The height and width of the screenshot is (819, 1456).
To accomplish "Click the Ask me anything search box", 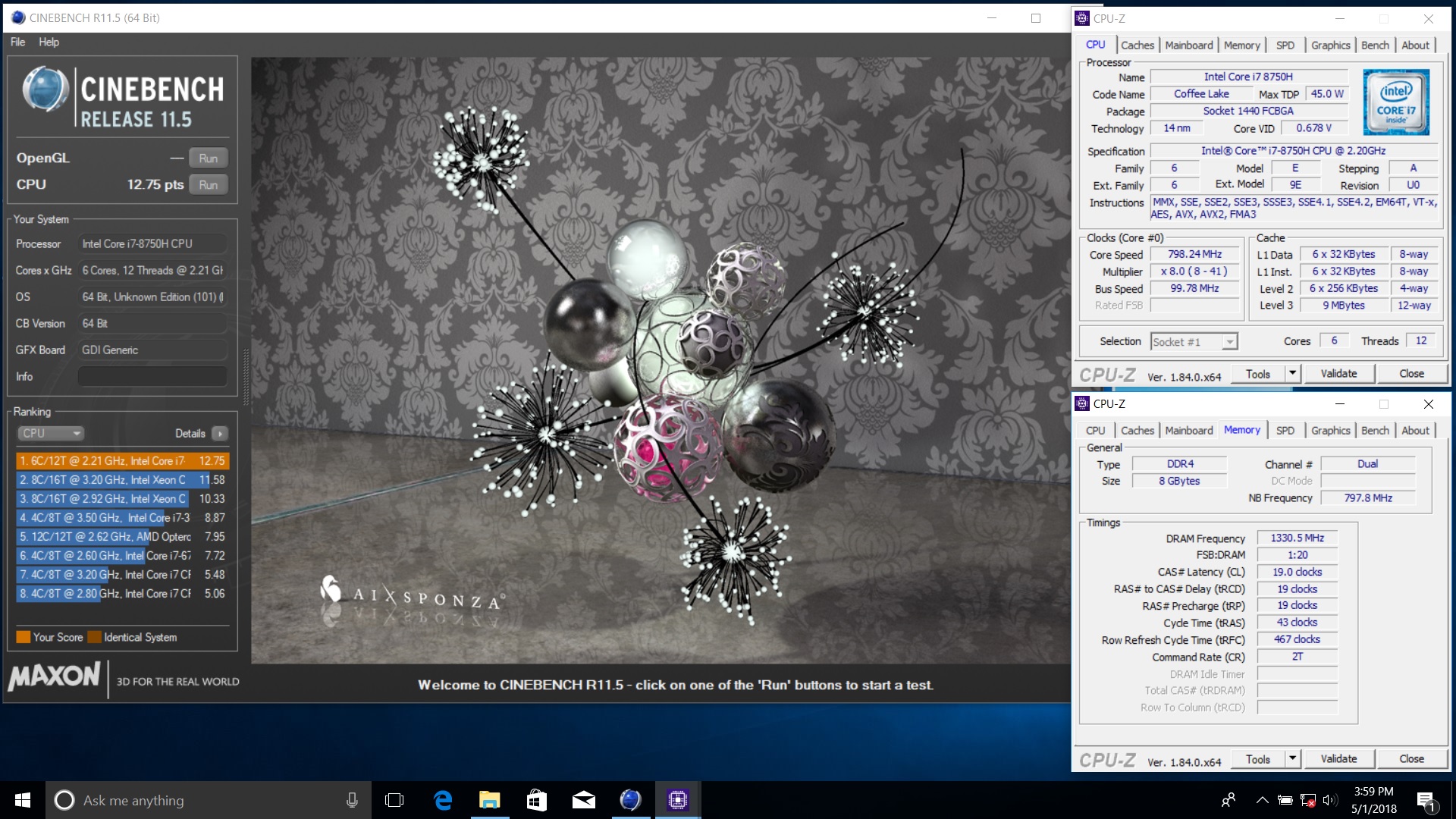I will pos(209,800).
